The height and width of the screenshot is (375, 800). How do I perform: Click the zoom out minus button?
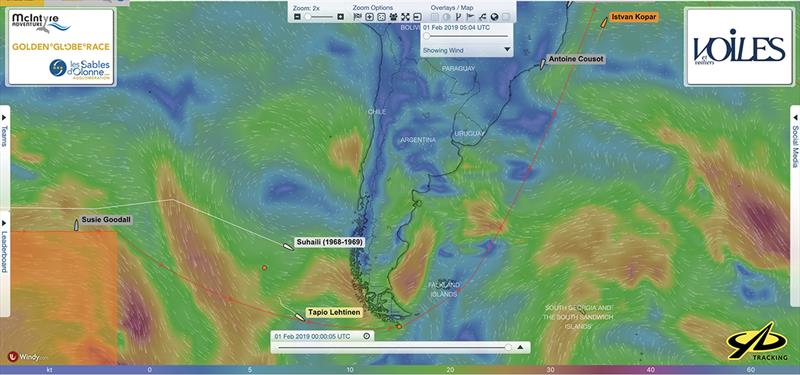point(297,17)
